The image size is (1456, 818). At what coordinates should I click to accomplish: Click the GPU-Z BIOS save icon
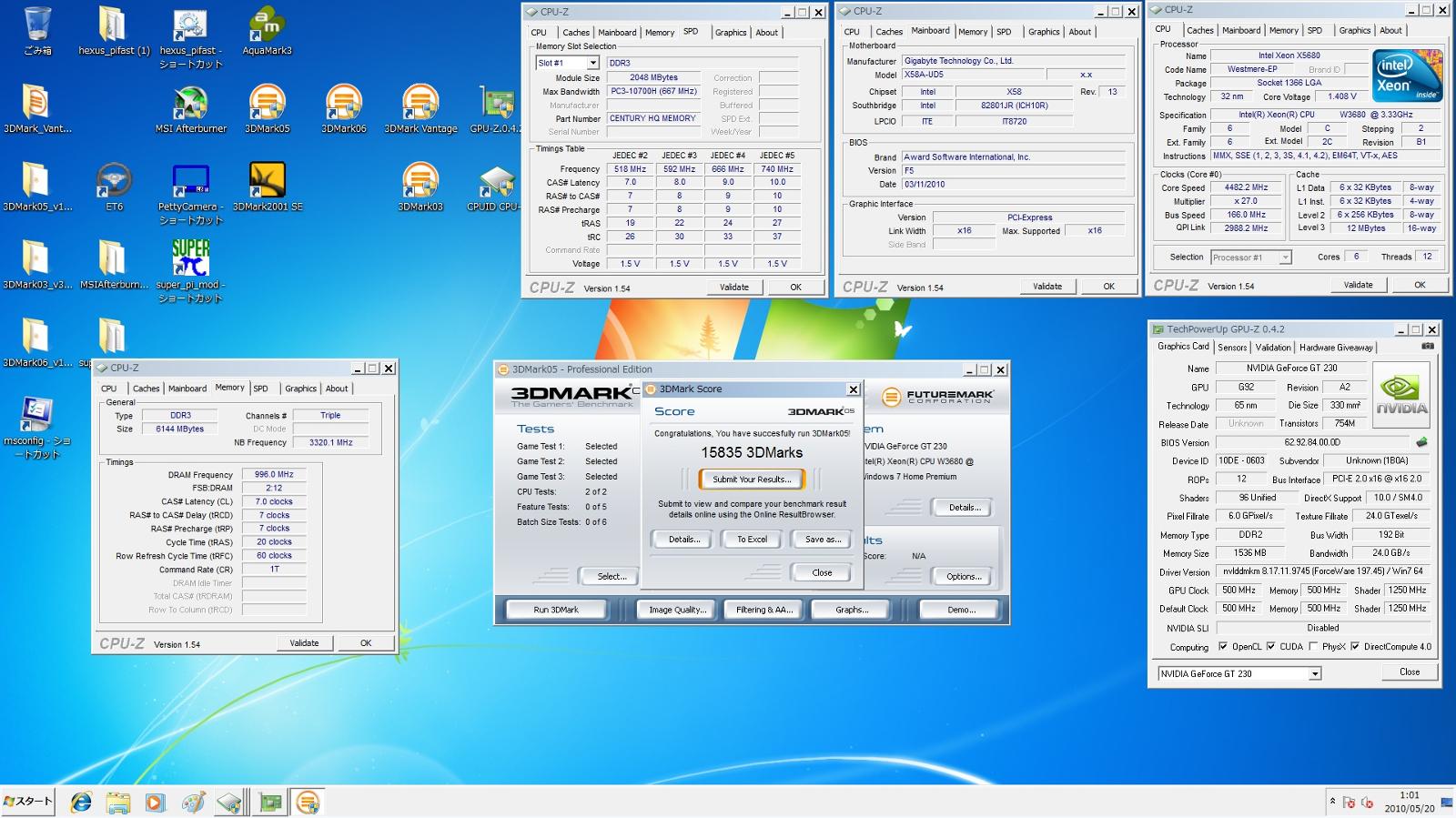click(x=1421, y=442)
